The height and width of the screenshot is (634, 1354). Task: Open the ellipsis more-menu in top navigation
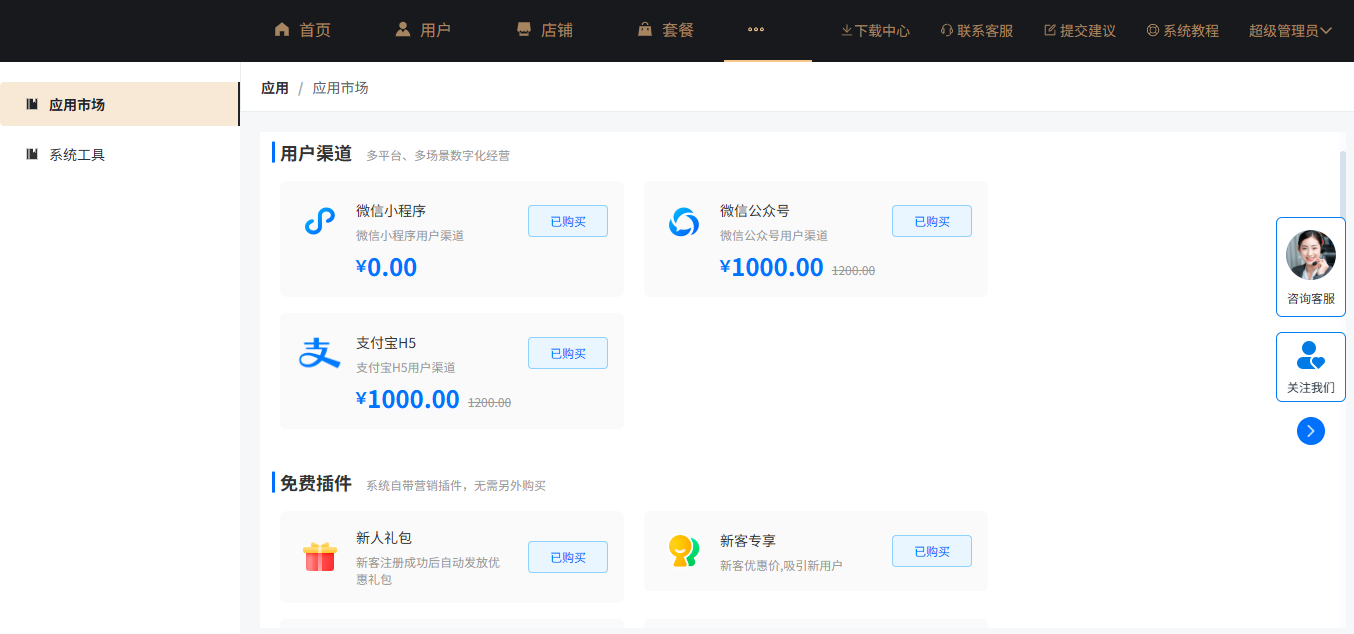pyautogui.click(x=755, y=30)
